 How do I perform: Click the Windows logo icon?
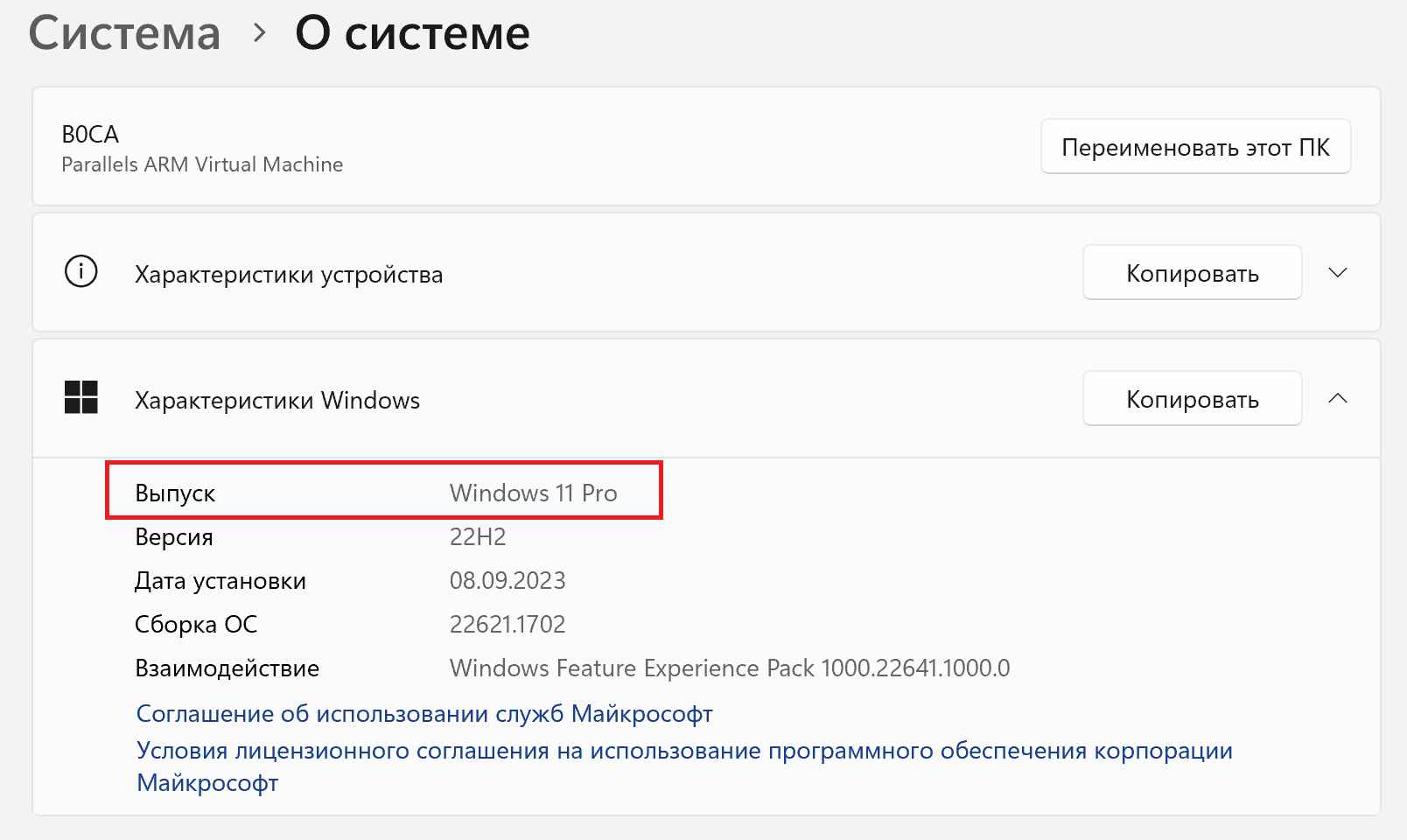tap(81, 397)
